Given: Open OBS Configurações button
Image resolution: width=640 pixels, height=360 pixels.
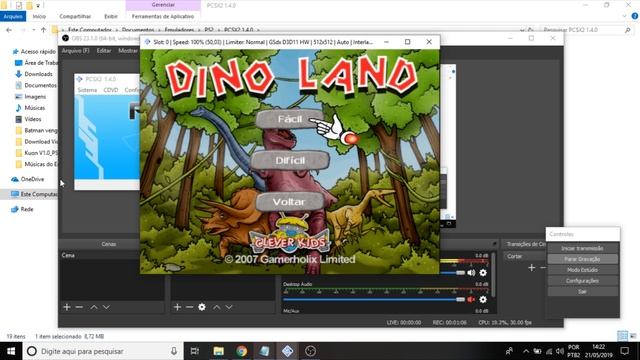Looking at the screenshot, I should [x=582, y=281].
